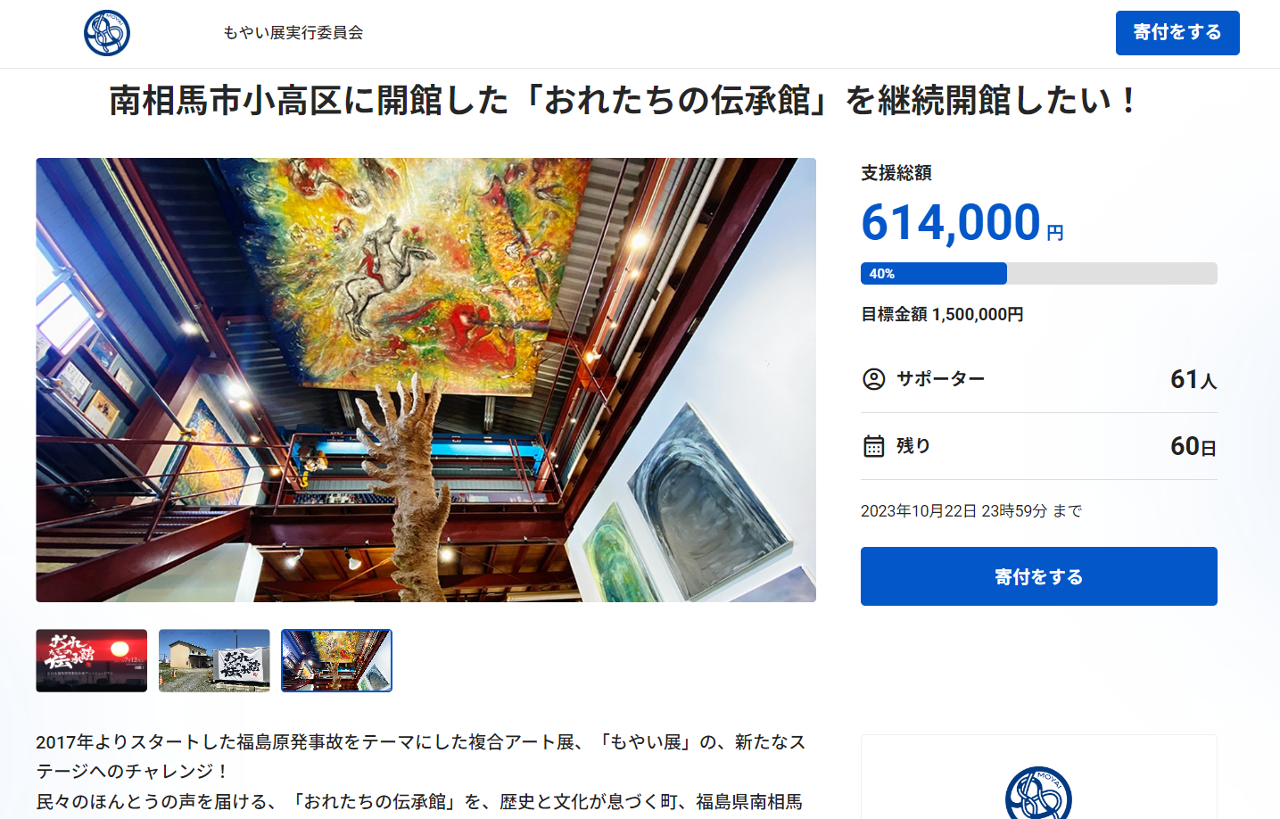Viewport: 1280px width, 819px height.
Task: Click the campaign title heading
Action: pyautogui.click(x=626, y=100)
